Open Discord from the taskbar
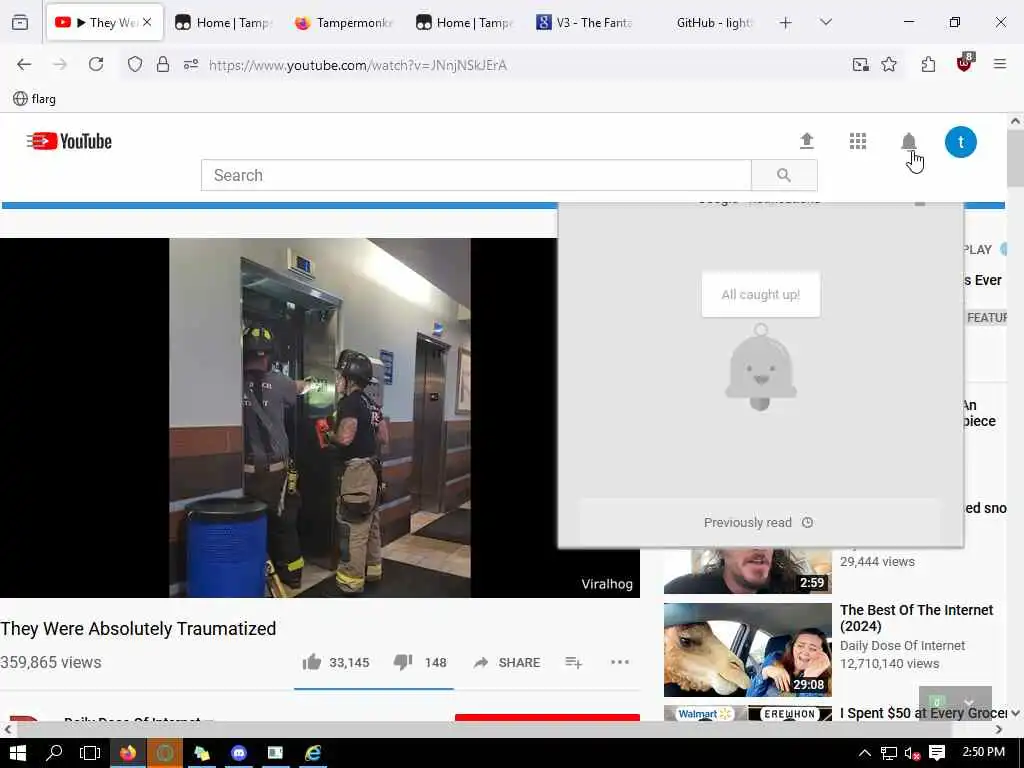Image resolution: width=1024 pixels, height=768 pixels. (x=238, y=753)
